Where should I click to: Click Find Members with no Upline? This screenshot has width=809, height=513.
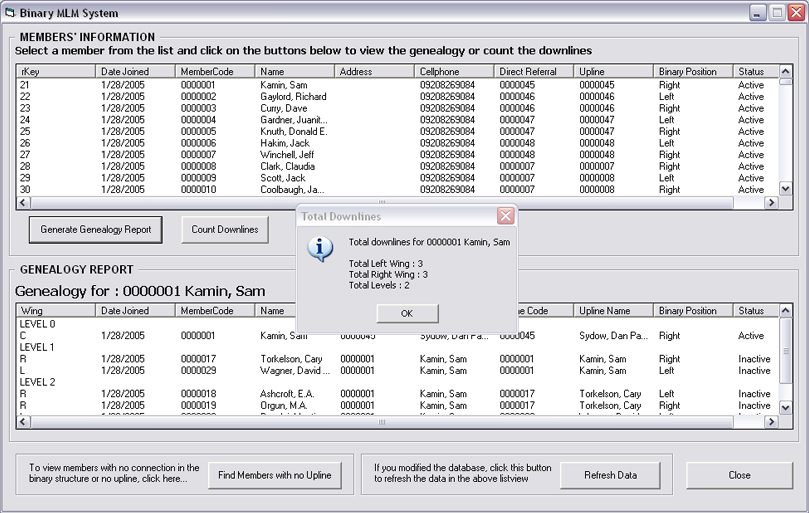275,475
